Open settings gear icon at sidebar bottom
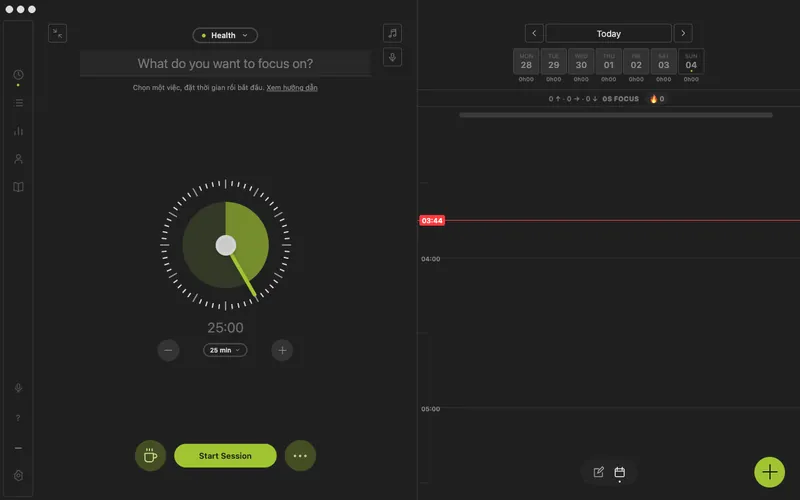This screenshot has width=800, height=500. click(x=18, y=476)
